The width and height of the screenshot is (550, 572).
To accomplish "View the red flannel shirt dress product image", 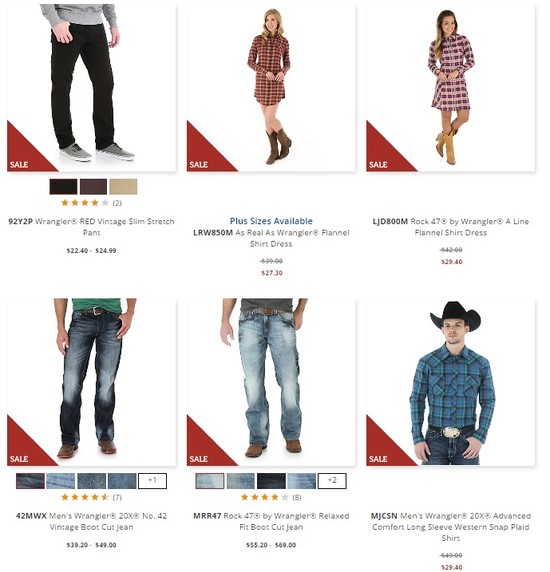I will click(271, 88).
